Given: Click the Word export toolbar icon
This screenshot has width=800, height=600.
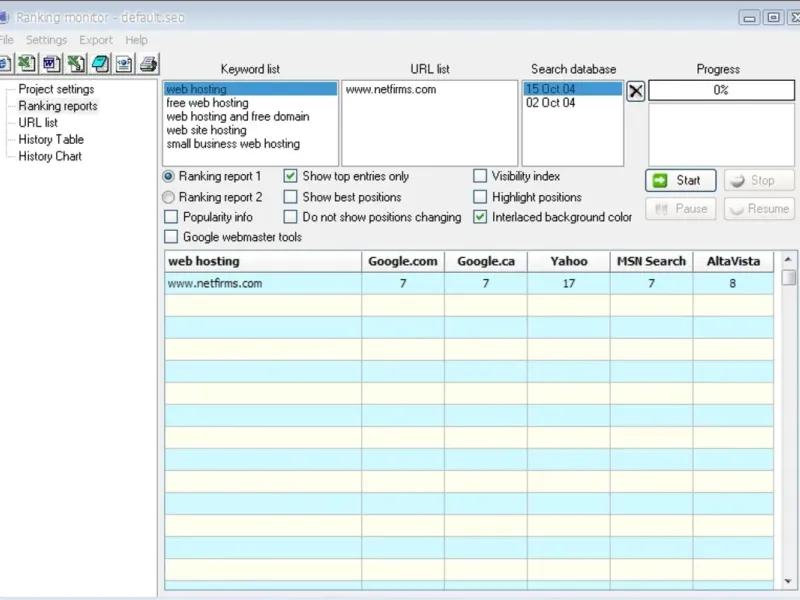Looking at the screenshot, I should pos(51,65).
